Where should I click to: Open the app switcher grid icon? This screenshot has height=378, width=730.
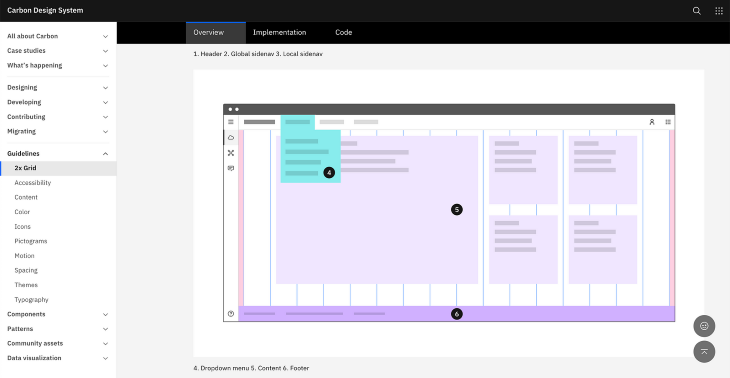coord(719,11)
